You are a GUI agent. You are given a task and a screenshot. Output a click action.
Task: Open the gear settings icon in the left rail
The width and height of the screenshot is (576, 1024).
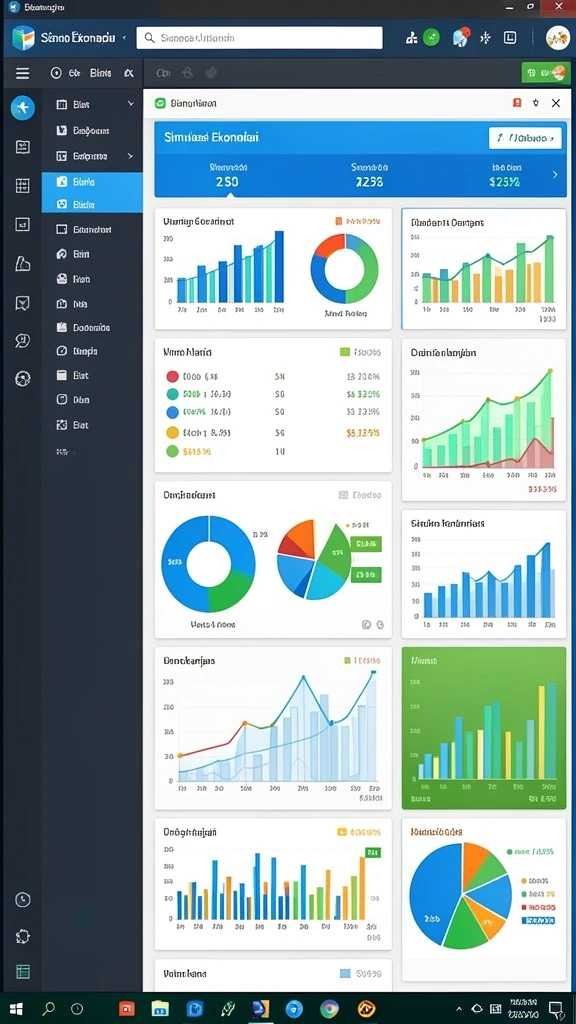point(22,936)
